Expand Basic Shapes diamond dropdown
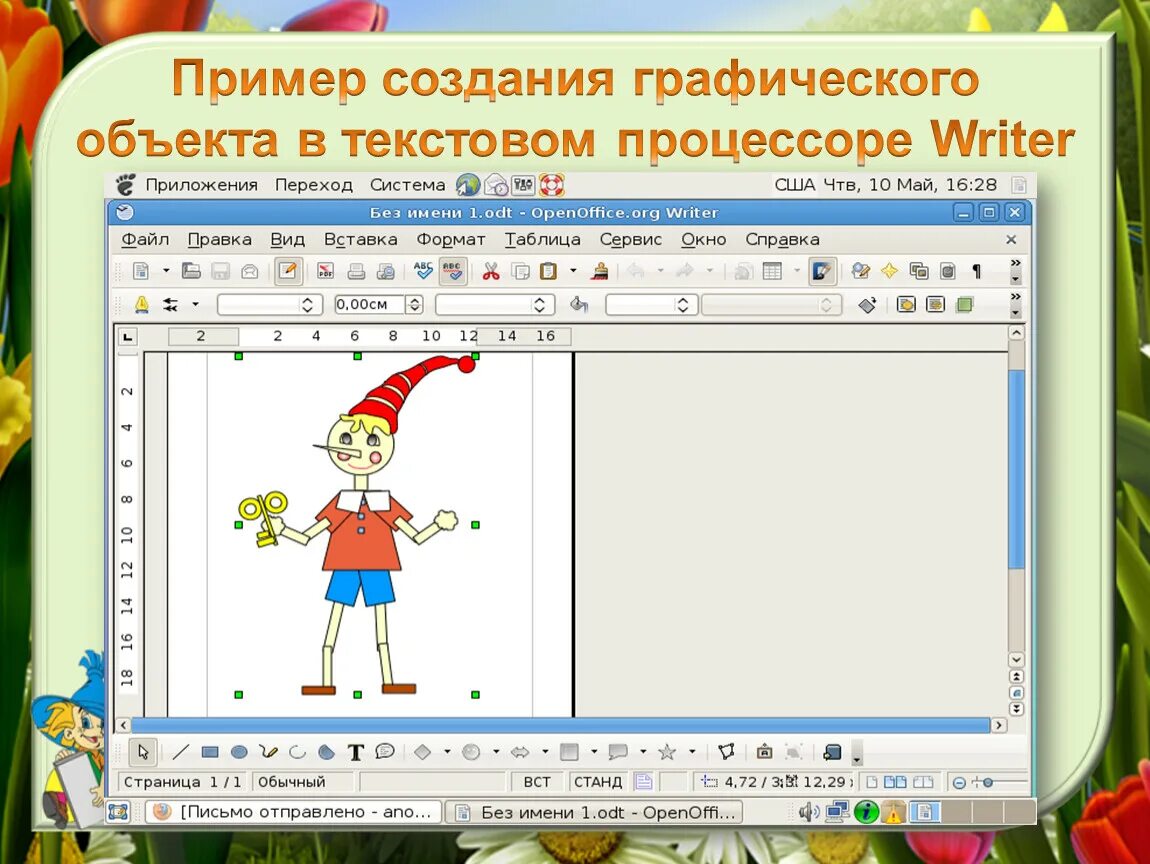 point(447,752)
